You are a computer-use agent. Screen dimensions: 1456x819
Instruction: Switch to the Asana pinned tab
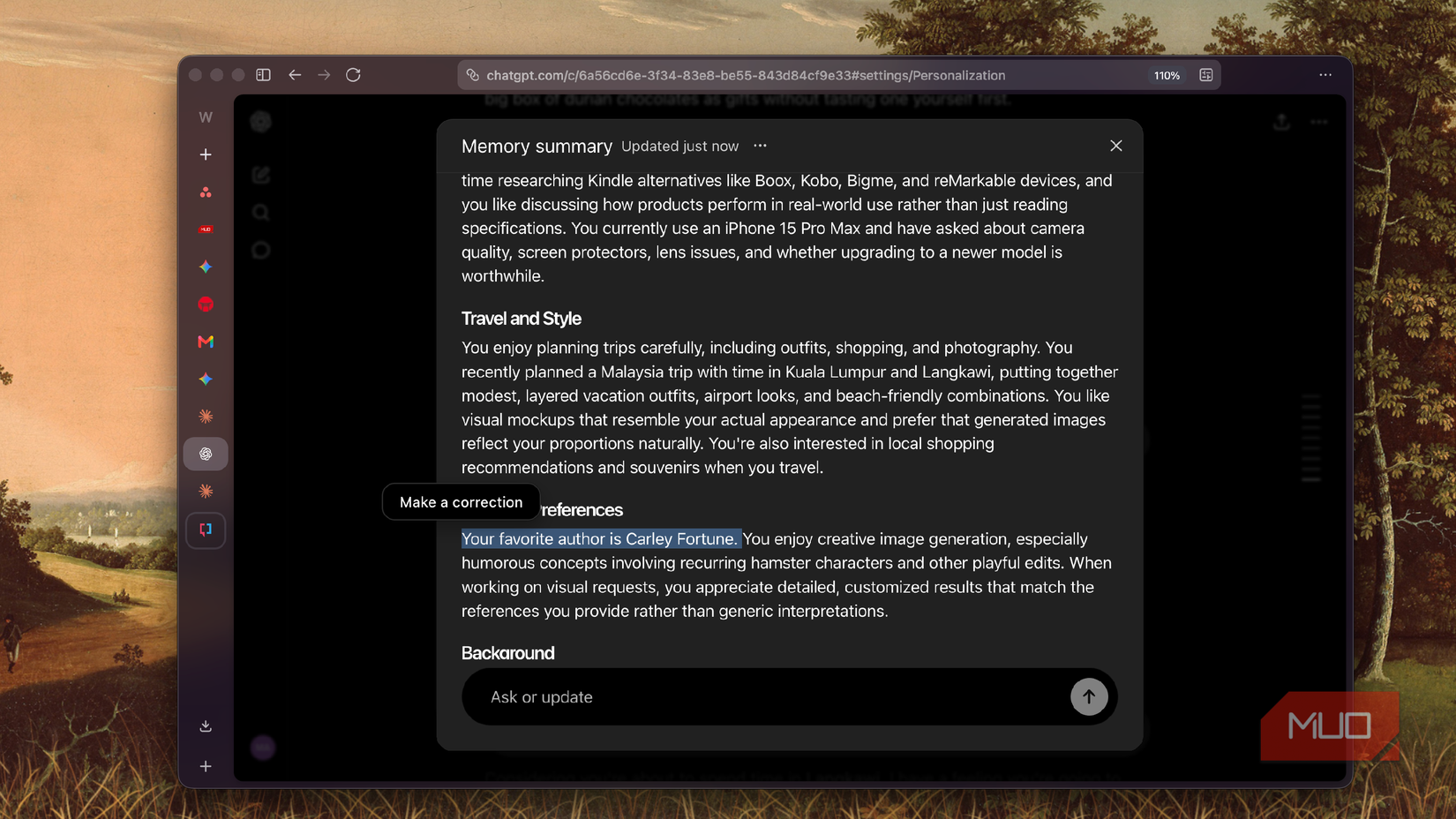(x=206, y=192)
